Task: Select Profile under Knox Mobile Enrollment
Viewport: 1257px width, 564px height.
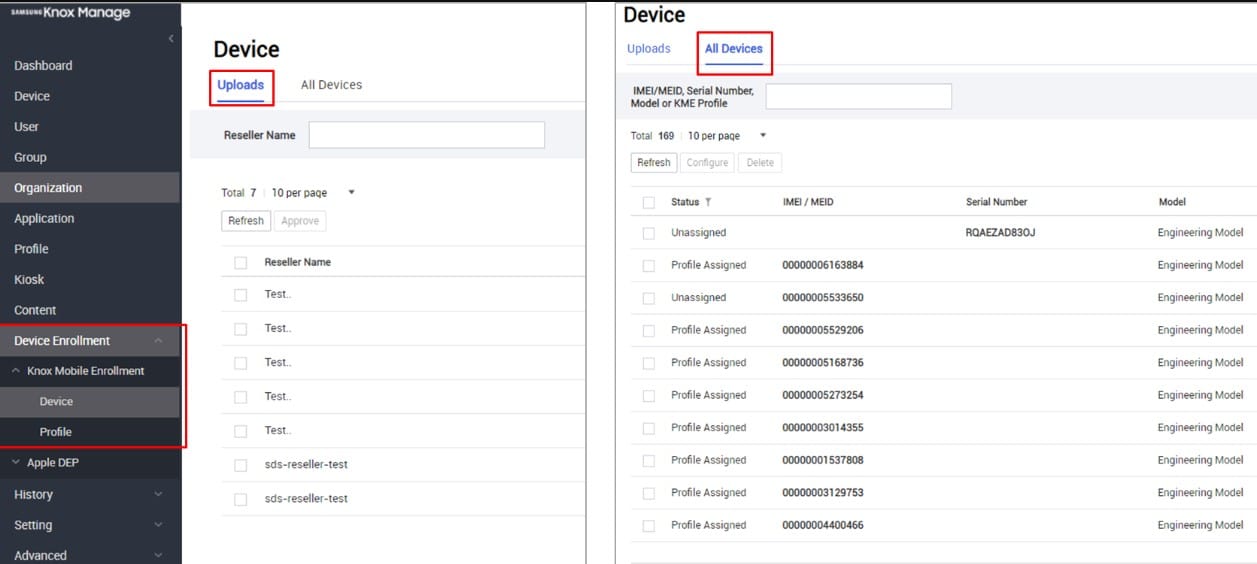Action: pyautogui.click(x=56, y=432)
